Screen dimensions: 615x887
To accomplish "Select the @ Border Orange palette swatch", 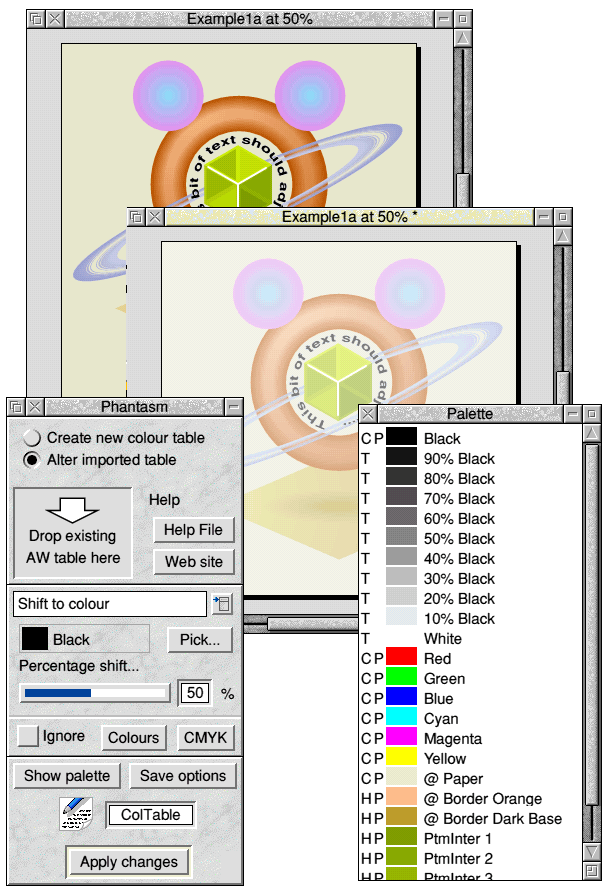I will coord(402,796).
